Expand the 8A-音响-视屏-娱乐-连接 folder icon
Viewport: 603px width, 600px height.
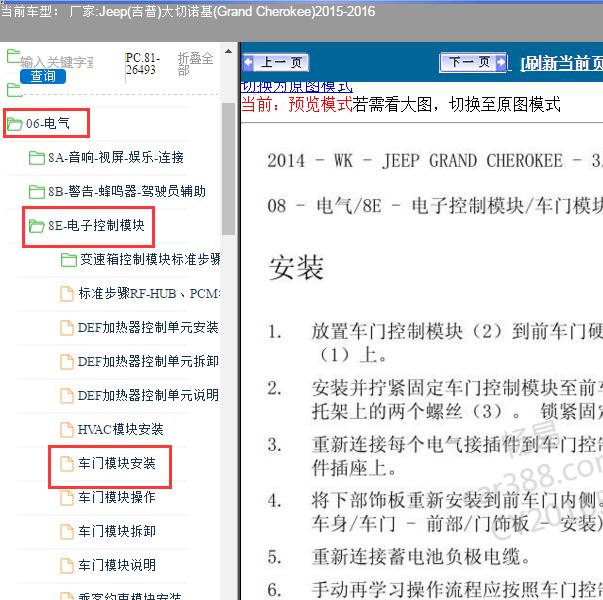tap(37, 158)
